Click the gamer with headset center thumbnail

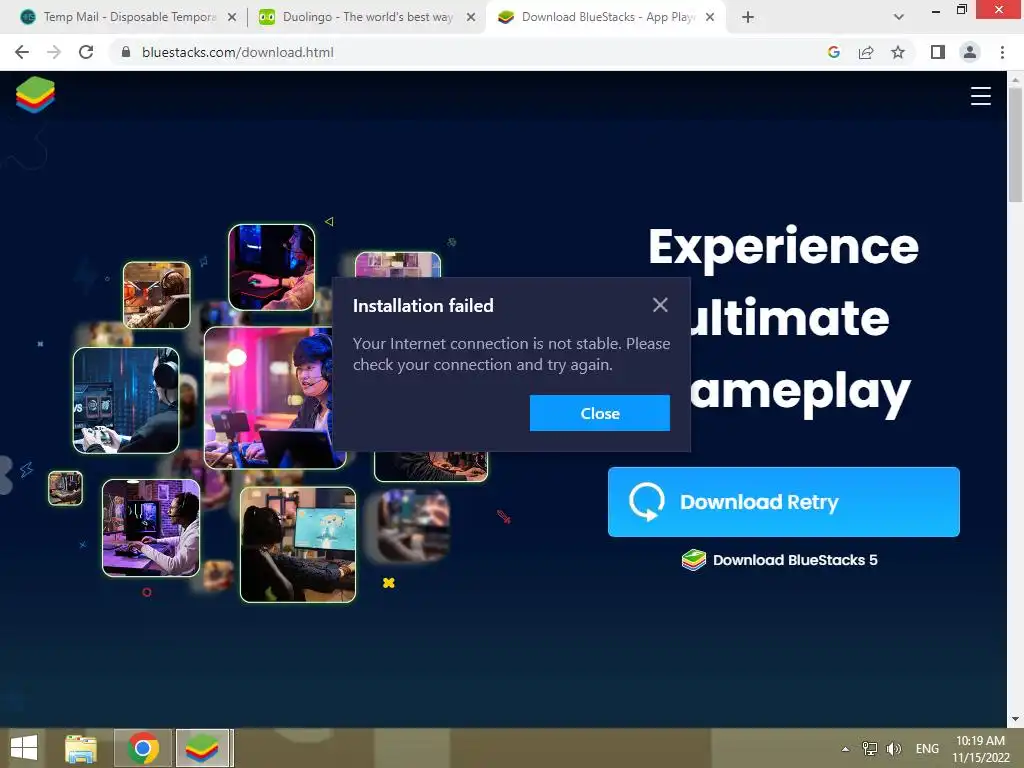pos(274,397)
